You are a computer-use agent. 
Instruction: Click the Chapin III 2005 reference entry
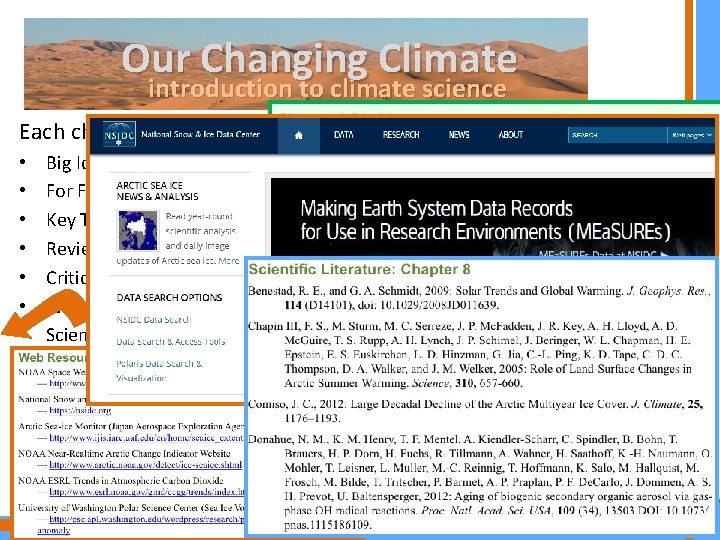click(x=470, y=354)
